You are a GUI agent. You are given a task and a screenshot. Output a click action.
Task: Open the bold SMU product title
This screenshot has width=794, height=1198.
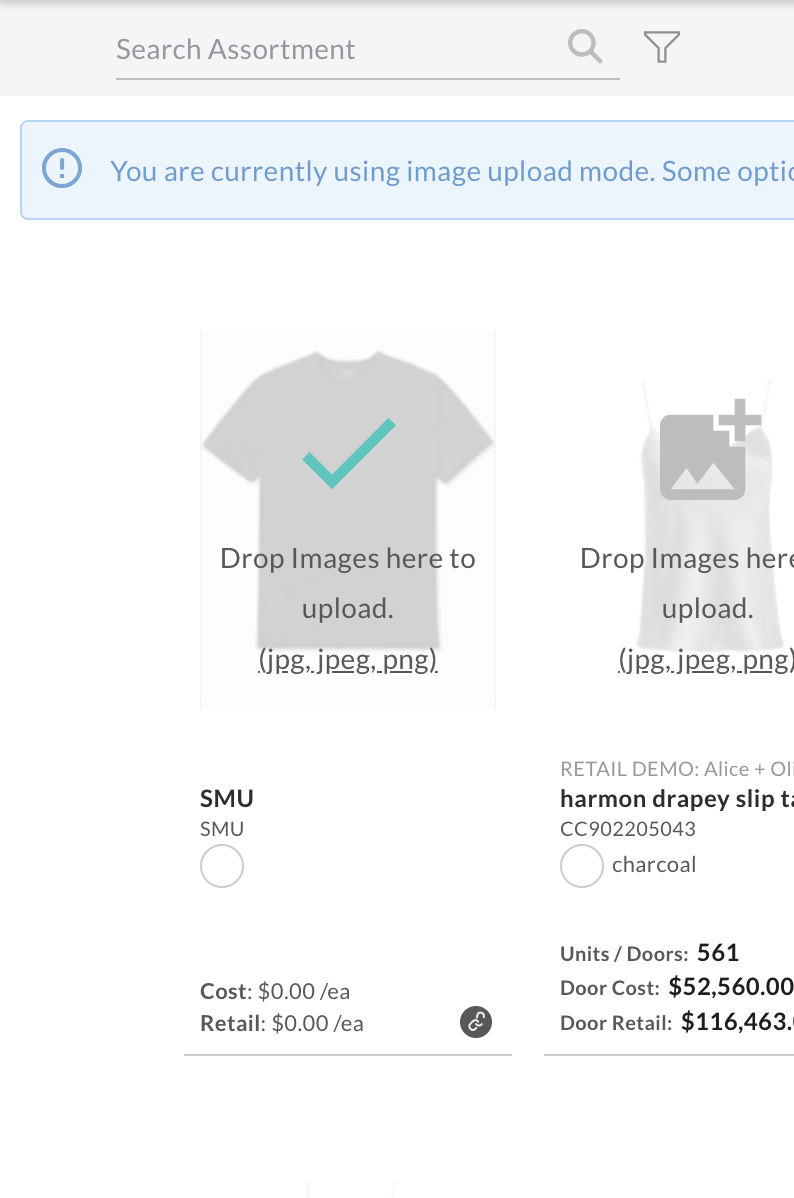(x=227, y=798)
